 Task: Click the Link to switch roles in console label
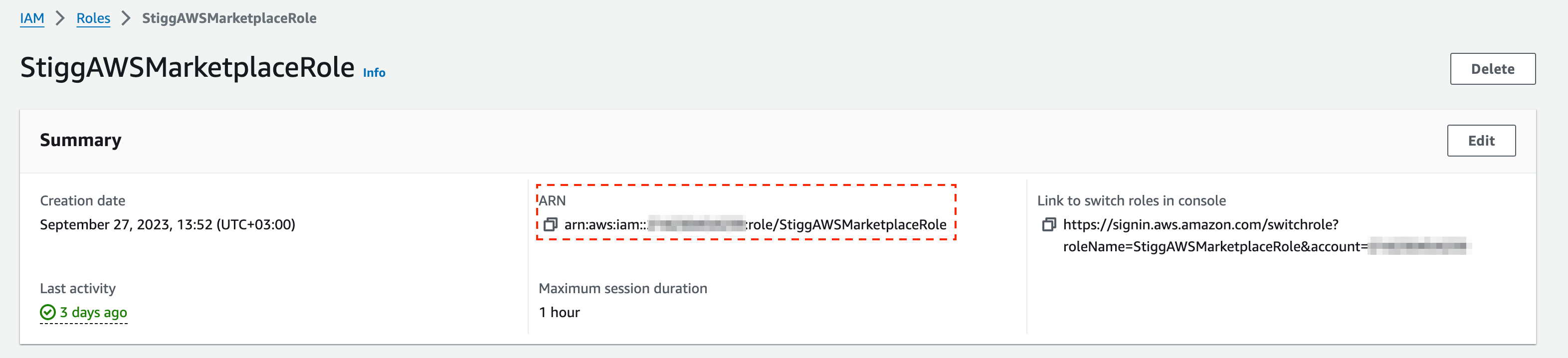1132,200
